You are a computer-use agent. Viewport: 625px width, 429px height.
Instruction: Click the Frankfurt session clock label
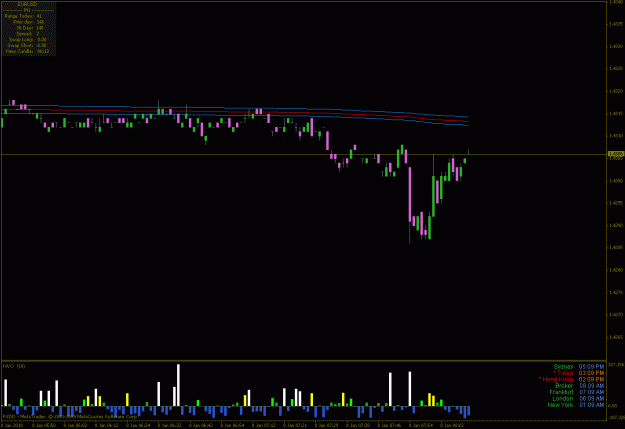[x=561, y=392]
